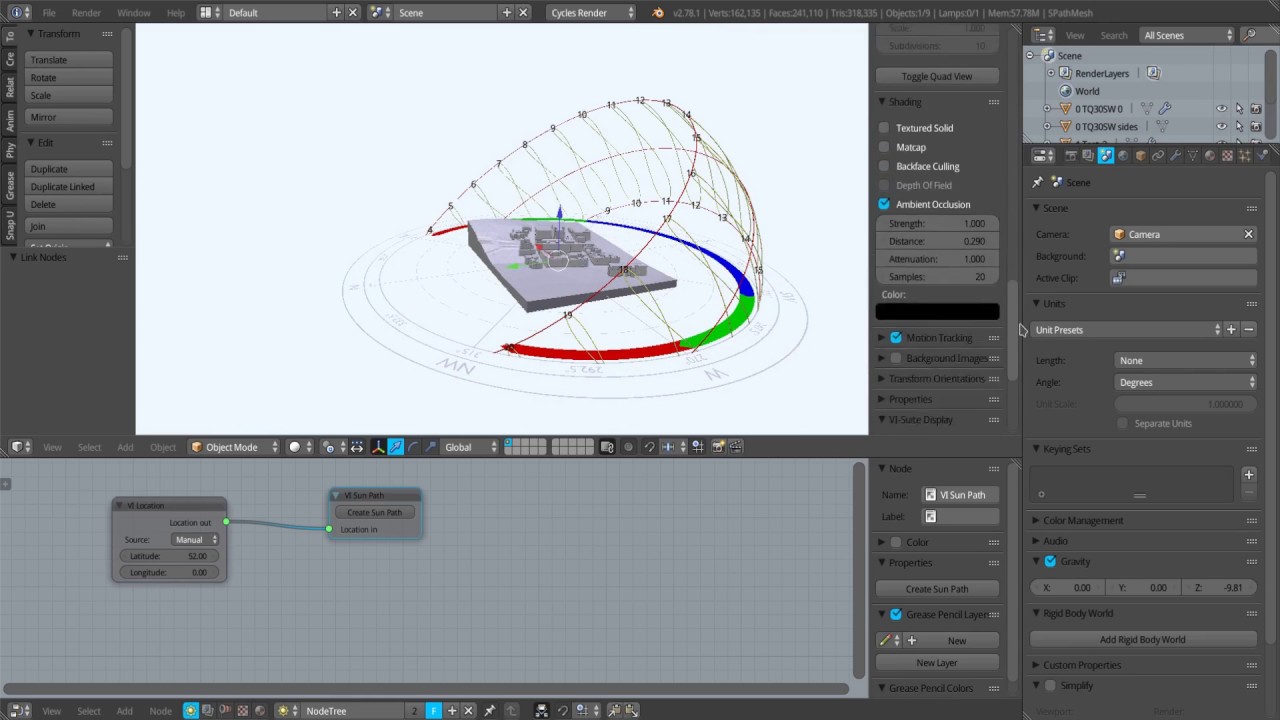This screenshot has height=720, width=1280.
Task: Open the File menu
Action: [49, 13]
